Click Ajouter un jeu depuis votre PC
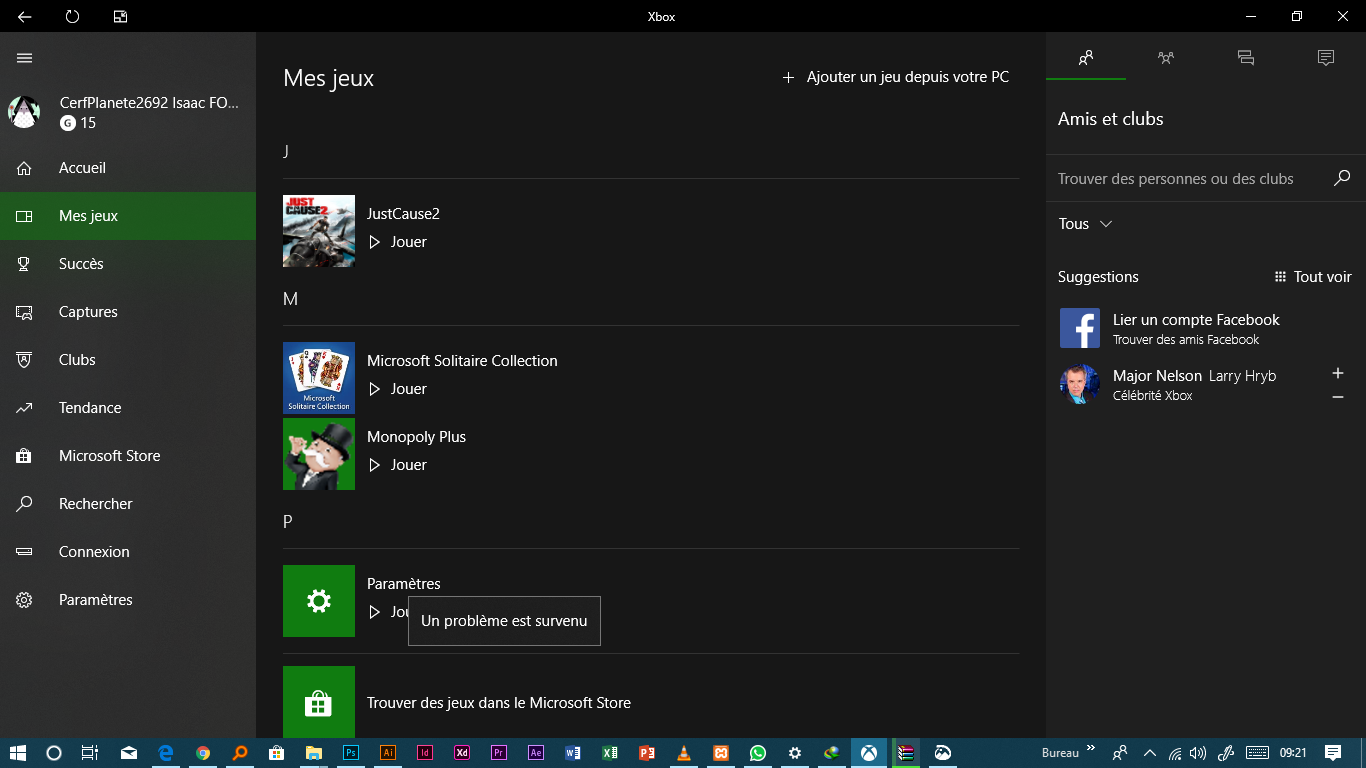Image resolution: width=1366 pixels, height=768 pixels. (895, 77)
